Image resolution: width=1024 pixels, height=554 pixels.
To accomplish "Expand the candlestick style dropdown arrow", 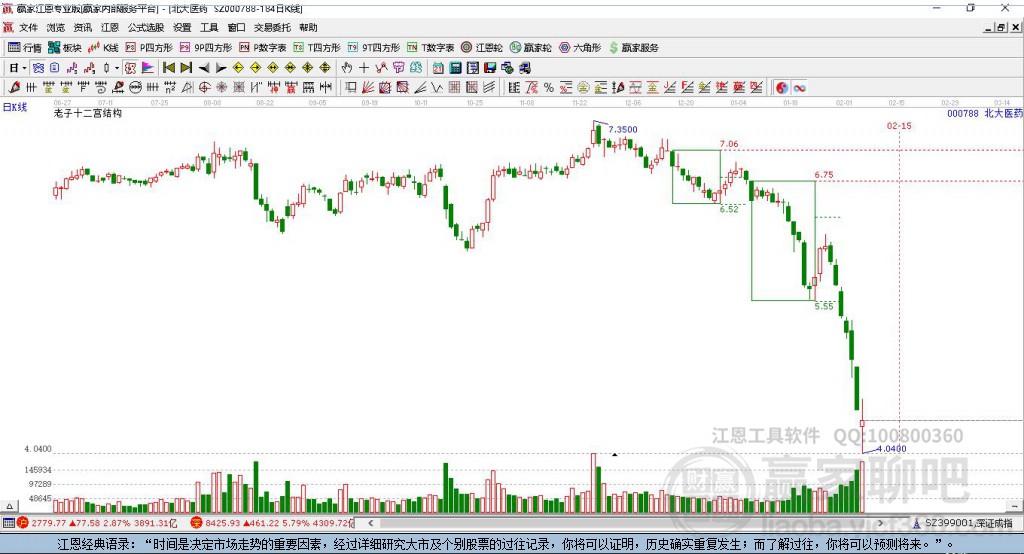I will pos(117,68).
